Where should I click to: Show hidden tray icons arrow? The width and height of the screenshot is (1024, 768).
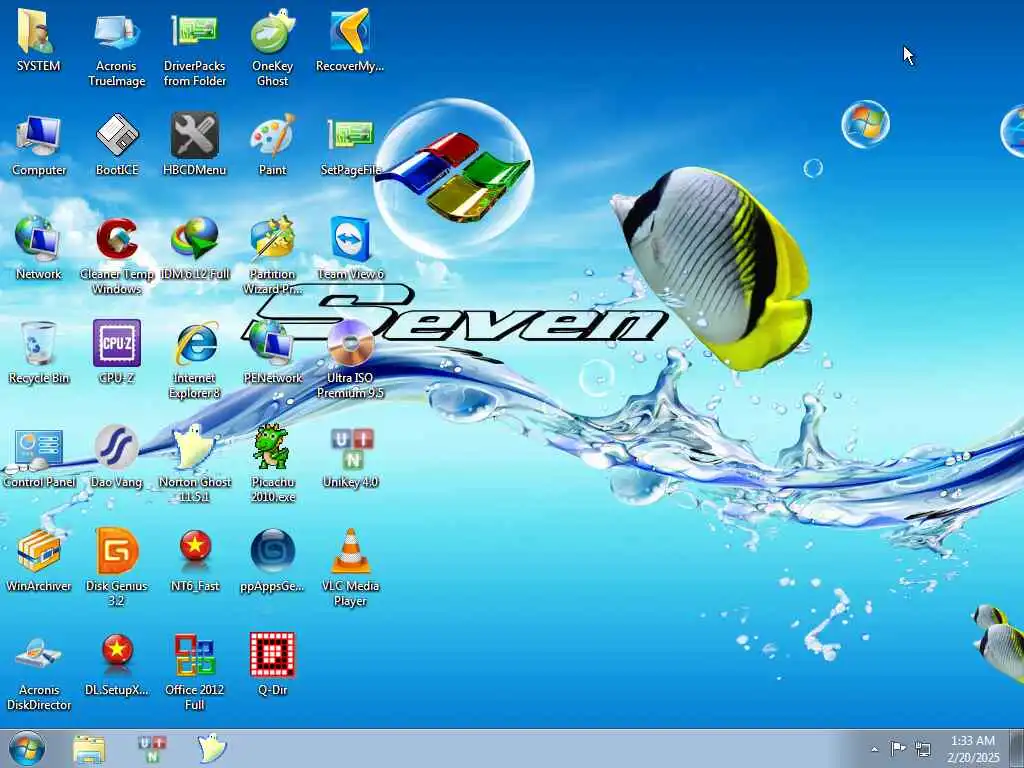click(x=874, y=749)
